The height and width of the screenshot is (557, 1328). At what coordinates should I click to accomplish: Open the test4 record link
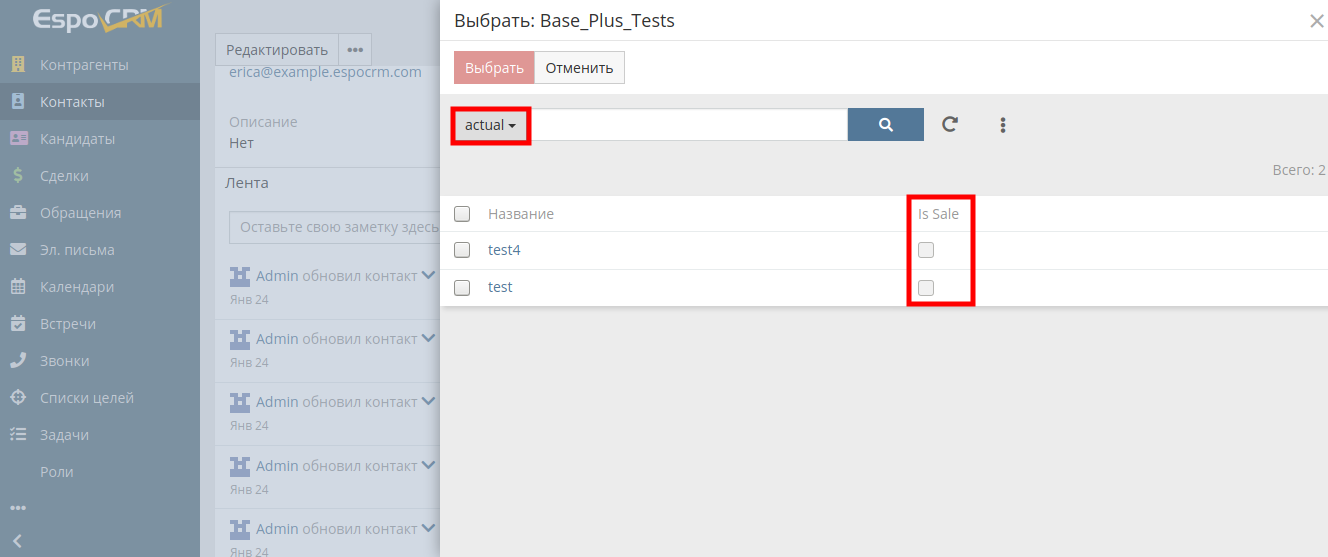coord(504,250)
